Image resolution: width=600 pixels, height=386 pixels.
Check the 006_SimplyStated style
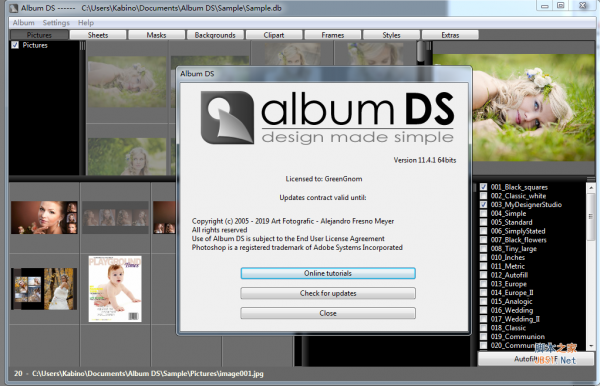click(484, 231)
